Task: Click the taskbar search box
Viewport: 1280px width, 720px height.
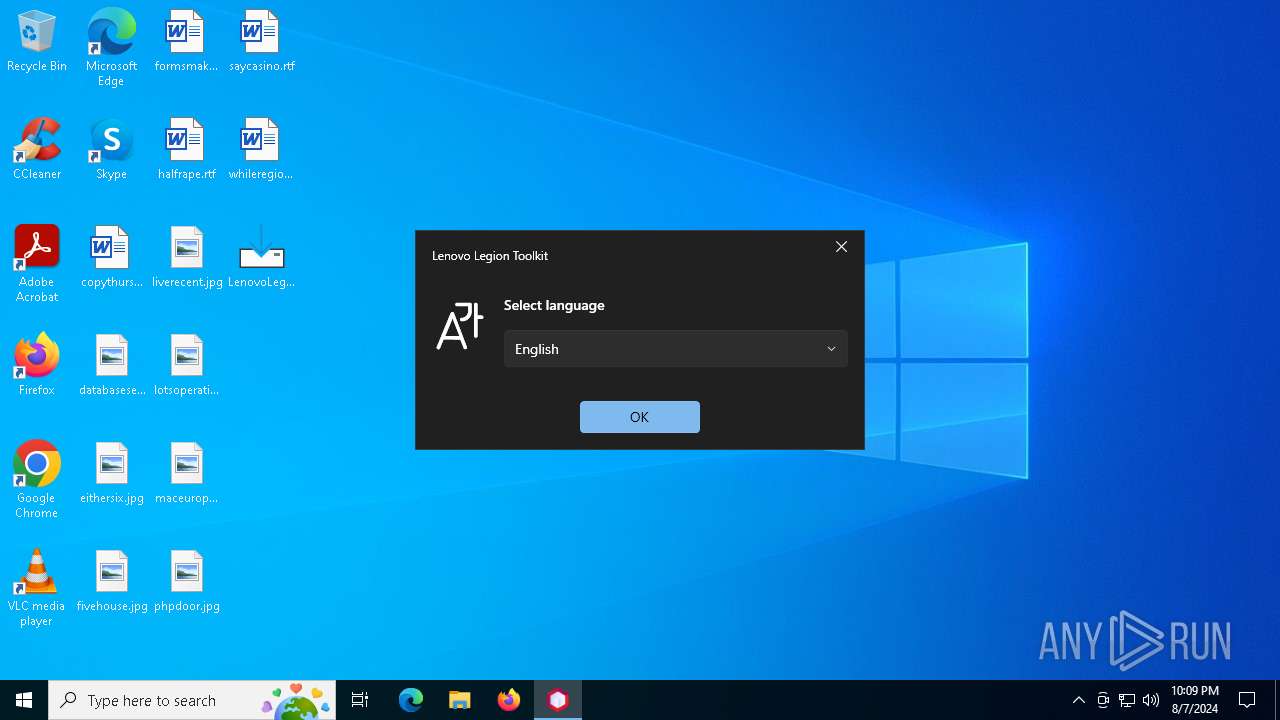Action: pos(192,700)
